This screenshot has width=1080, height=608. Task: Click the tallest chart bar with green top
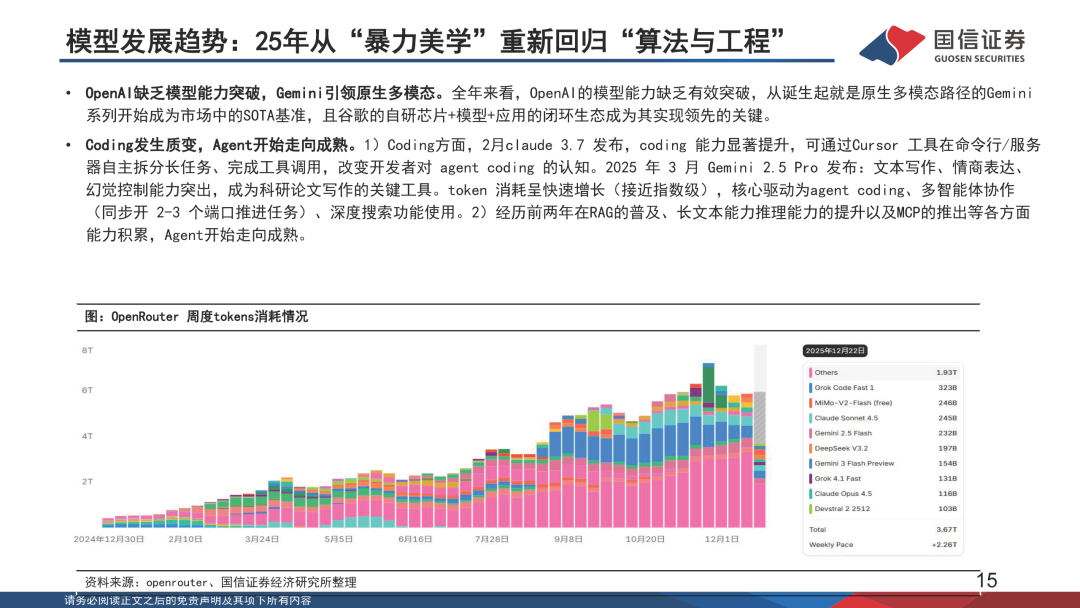coord(708,445)
